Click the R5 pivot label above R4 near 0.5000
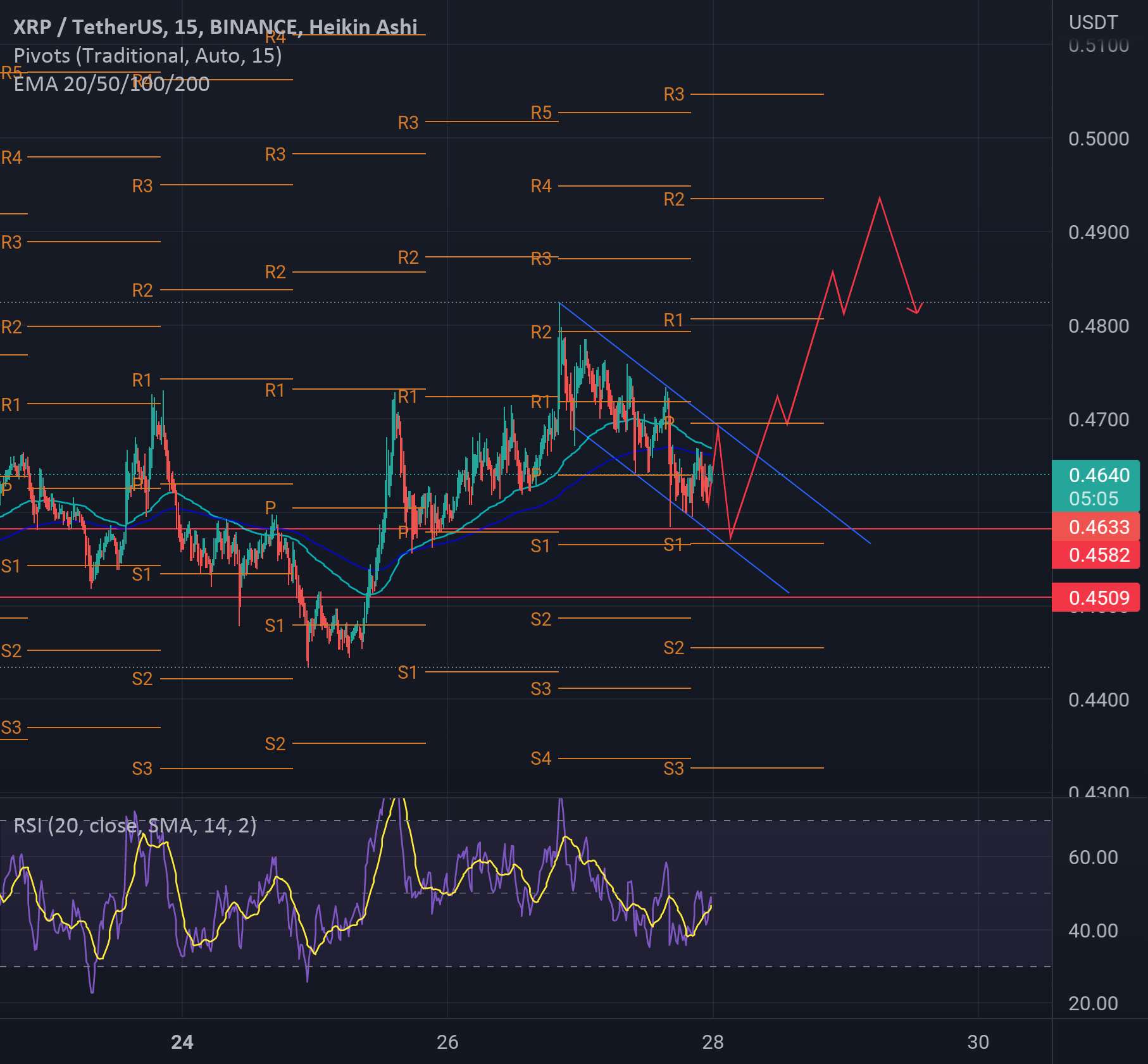 pyautogui.click(x=541, y=113)
